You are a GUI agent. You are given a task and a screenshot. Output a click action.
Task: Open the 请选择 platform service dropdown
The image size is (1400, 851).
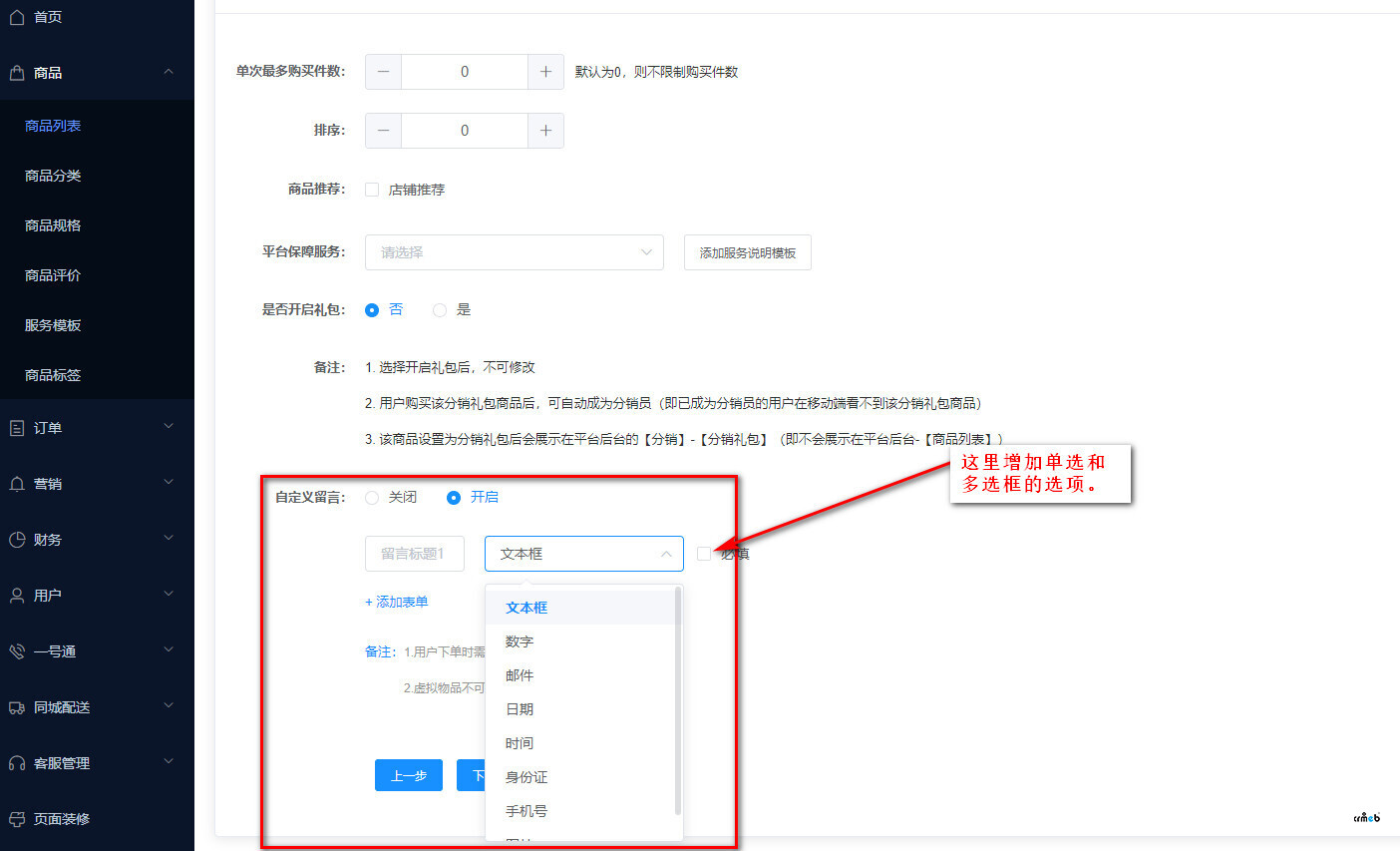click(514, 252)
